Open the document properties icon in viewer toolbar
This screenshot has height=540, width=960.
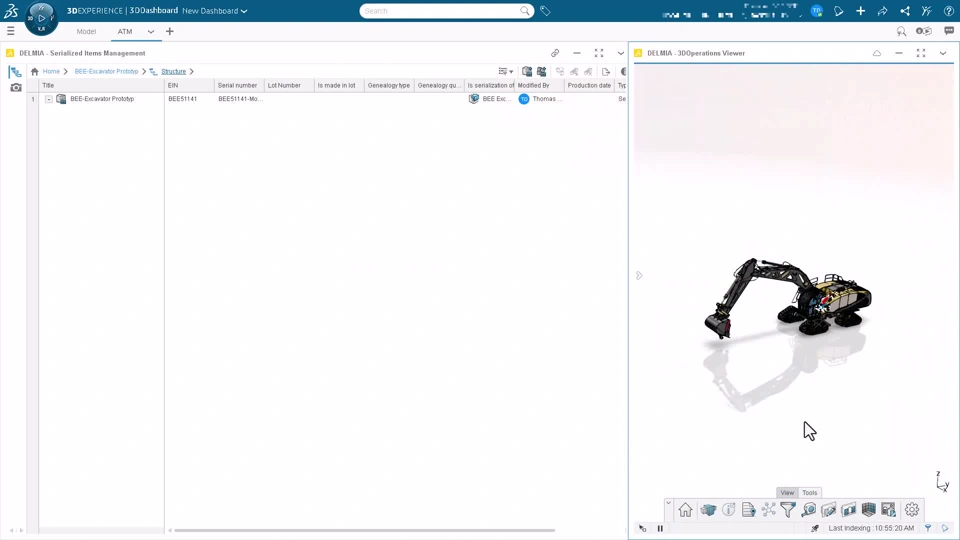coord(748,509)
